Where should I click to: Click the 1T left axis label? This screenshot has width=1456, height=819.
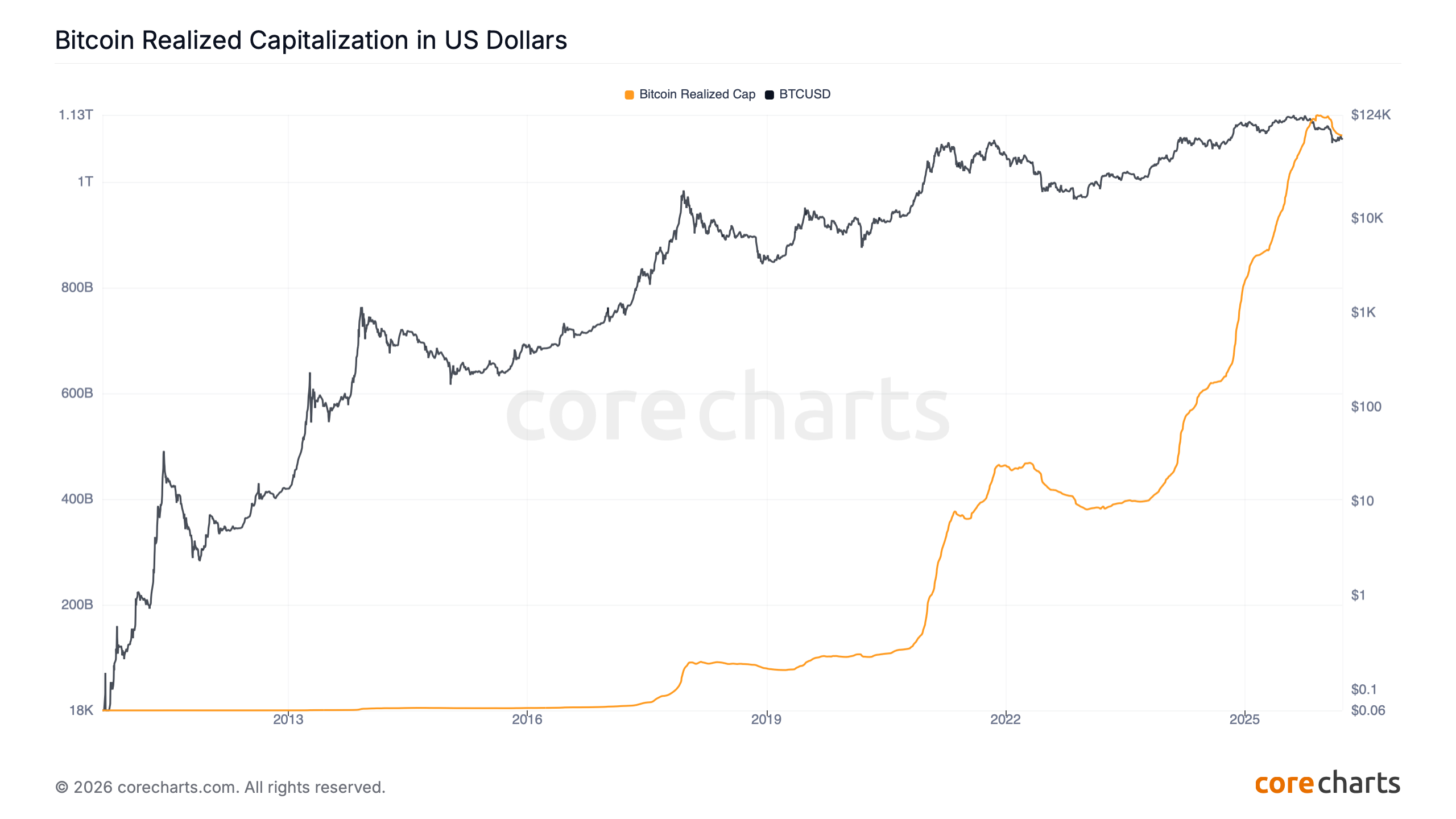[x=85, y=182]
